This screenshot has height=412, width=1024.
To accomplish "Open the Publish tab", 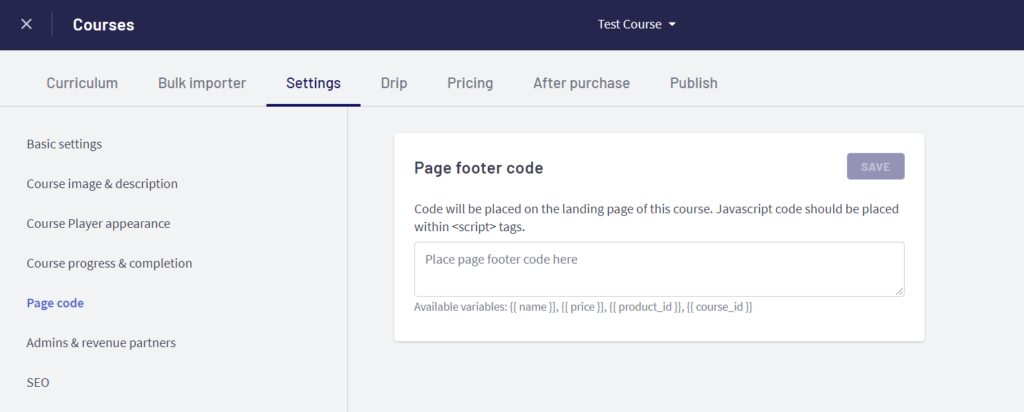I will (x=693, y=83).
